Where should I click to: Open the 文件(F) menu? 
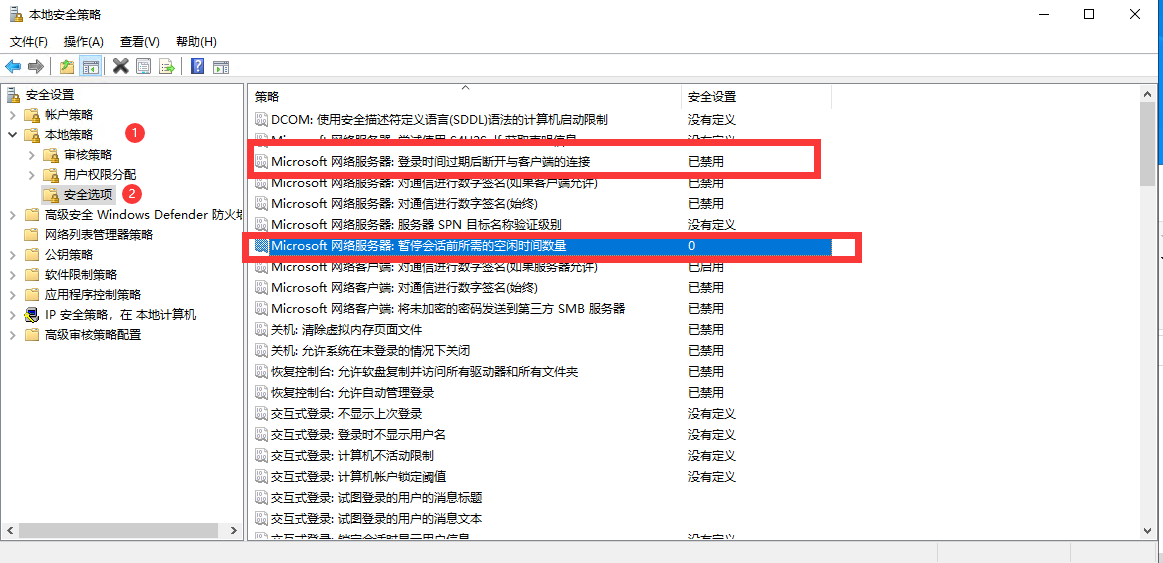29,41
